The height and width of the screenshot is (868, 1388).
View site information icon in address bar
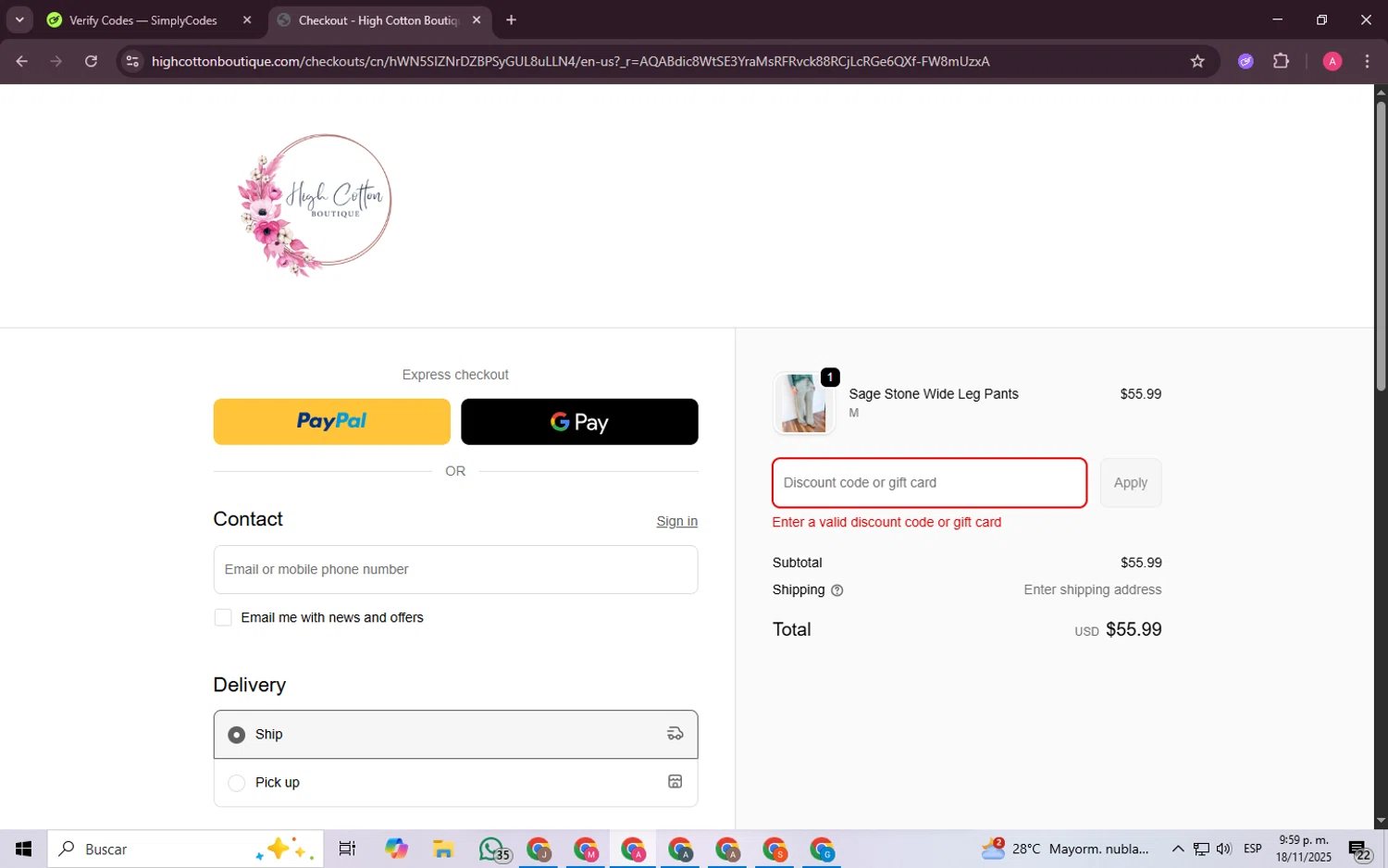click(132, 61)
